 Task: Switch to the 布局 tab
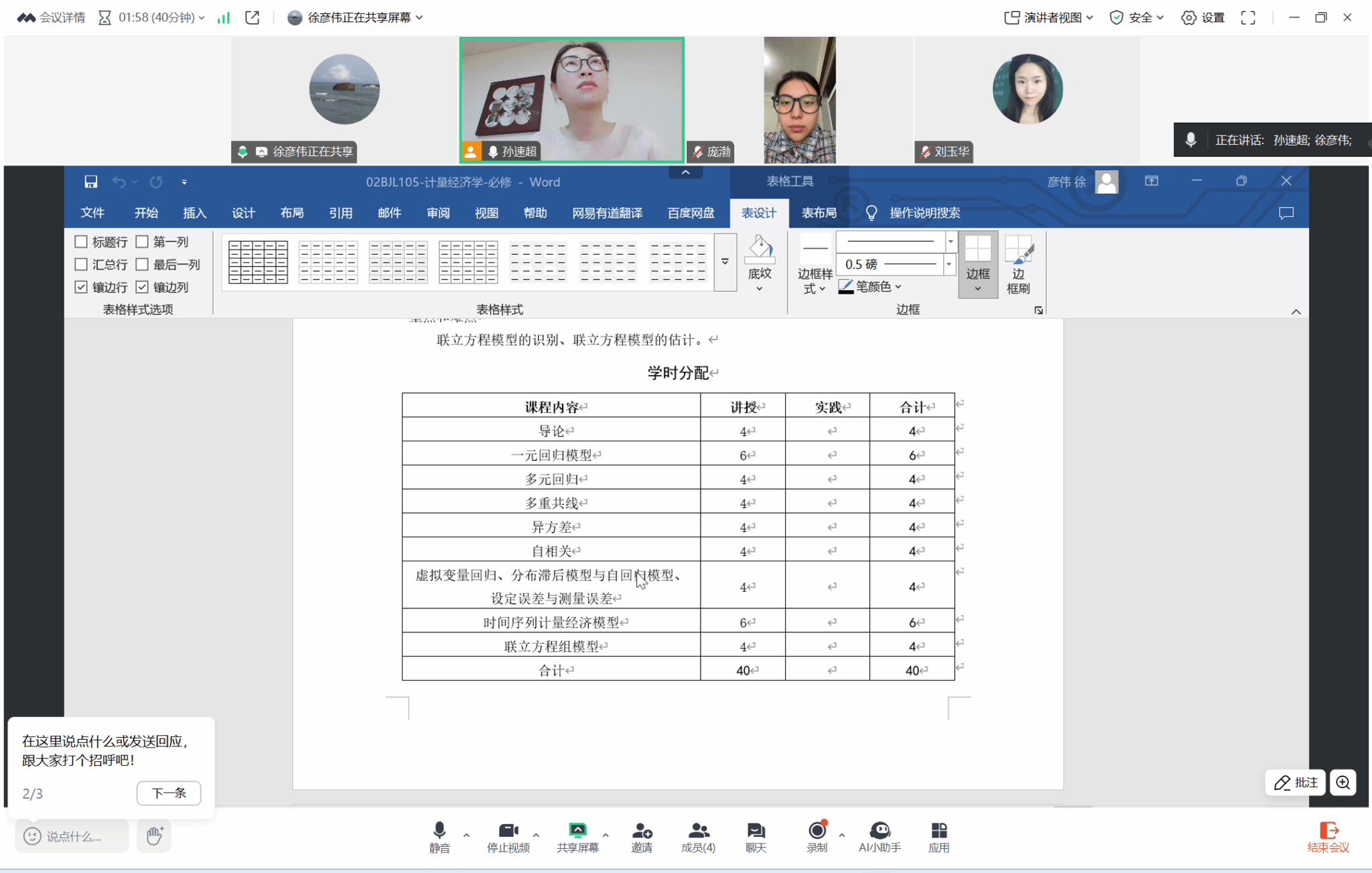click(292, 213)
